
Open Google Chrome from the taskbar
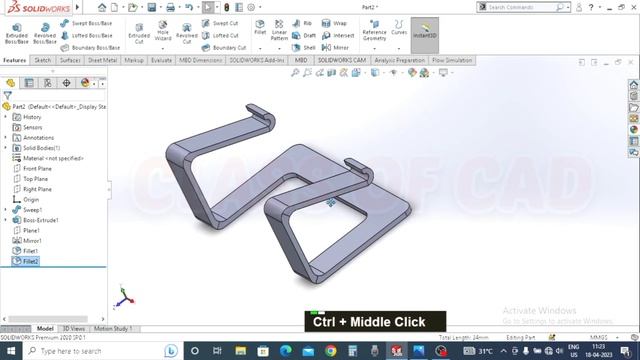click(x=331, y=351)
